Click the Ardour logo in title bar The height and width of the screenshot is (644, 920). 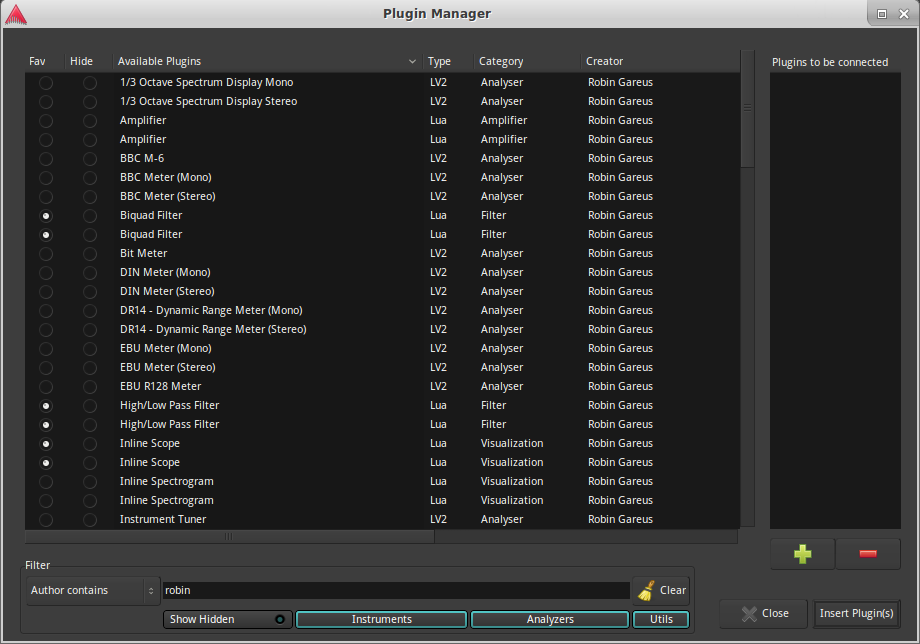[x=16, y=14]
